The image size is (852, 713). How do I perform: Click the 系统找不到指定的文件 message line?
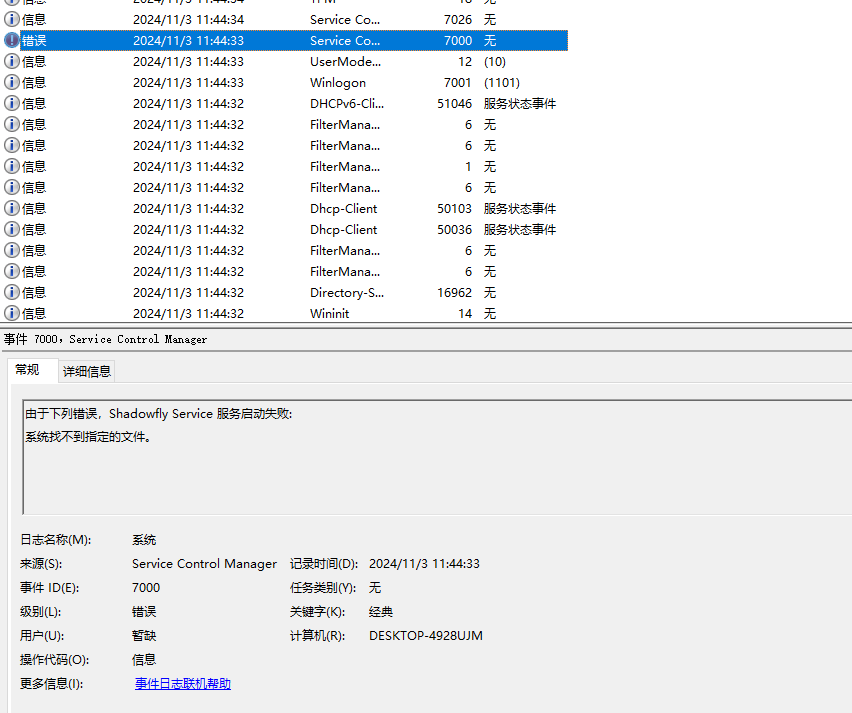point(88,436)
